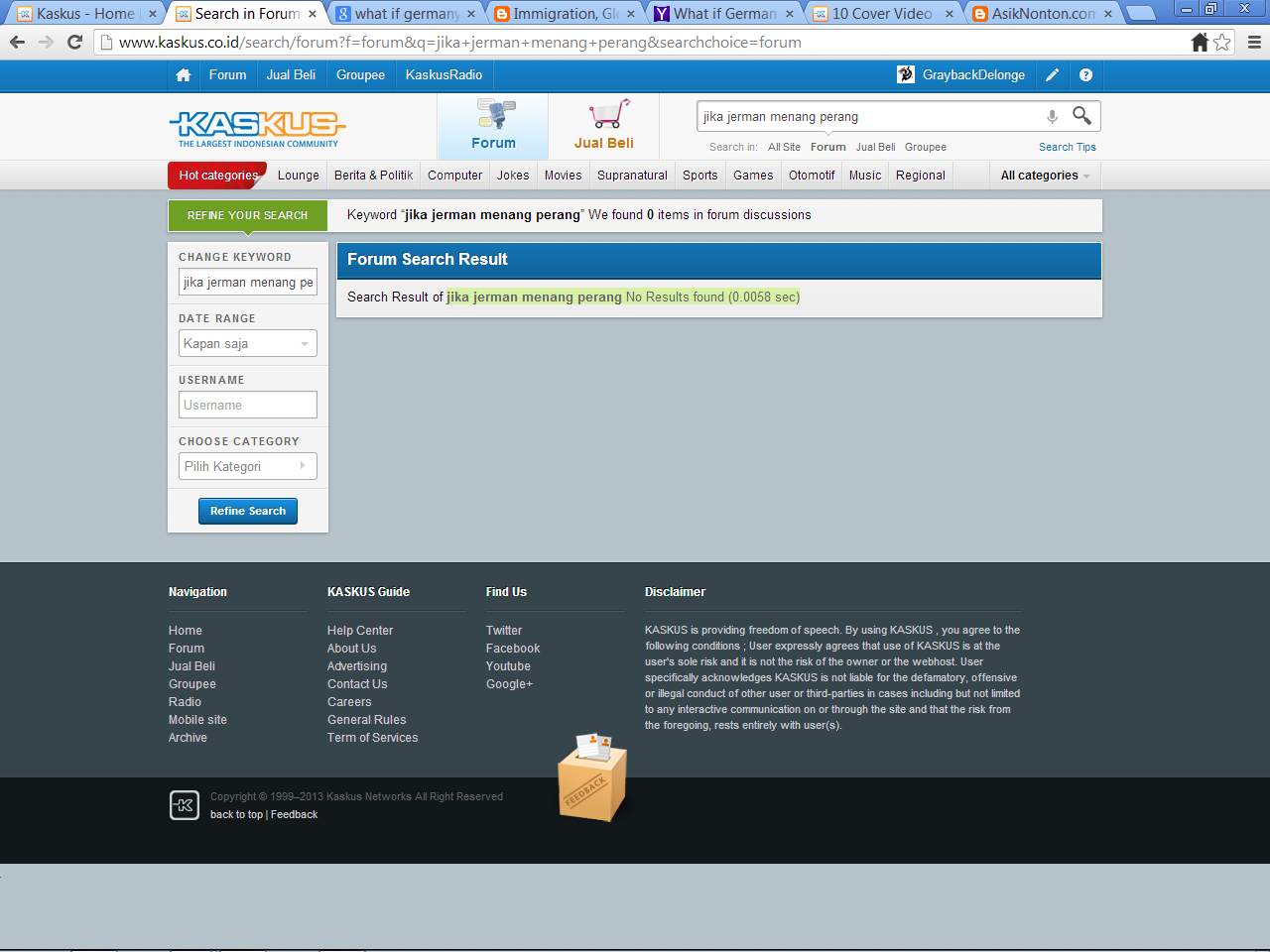
Task: Open the large Forum section tab
Action: tap(493, 127)
